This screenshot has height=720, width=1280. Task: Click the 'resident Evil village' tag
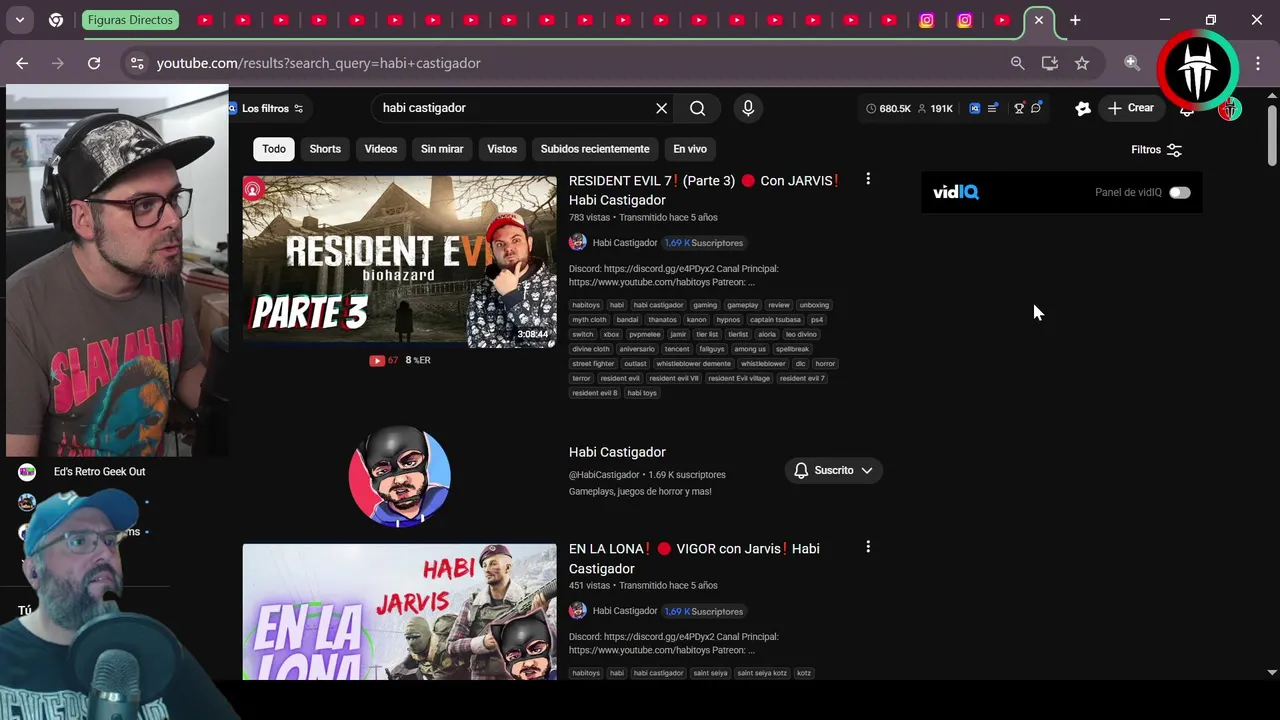coord(739,379)
